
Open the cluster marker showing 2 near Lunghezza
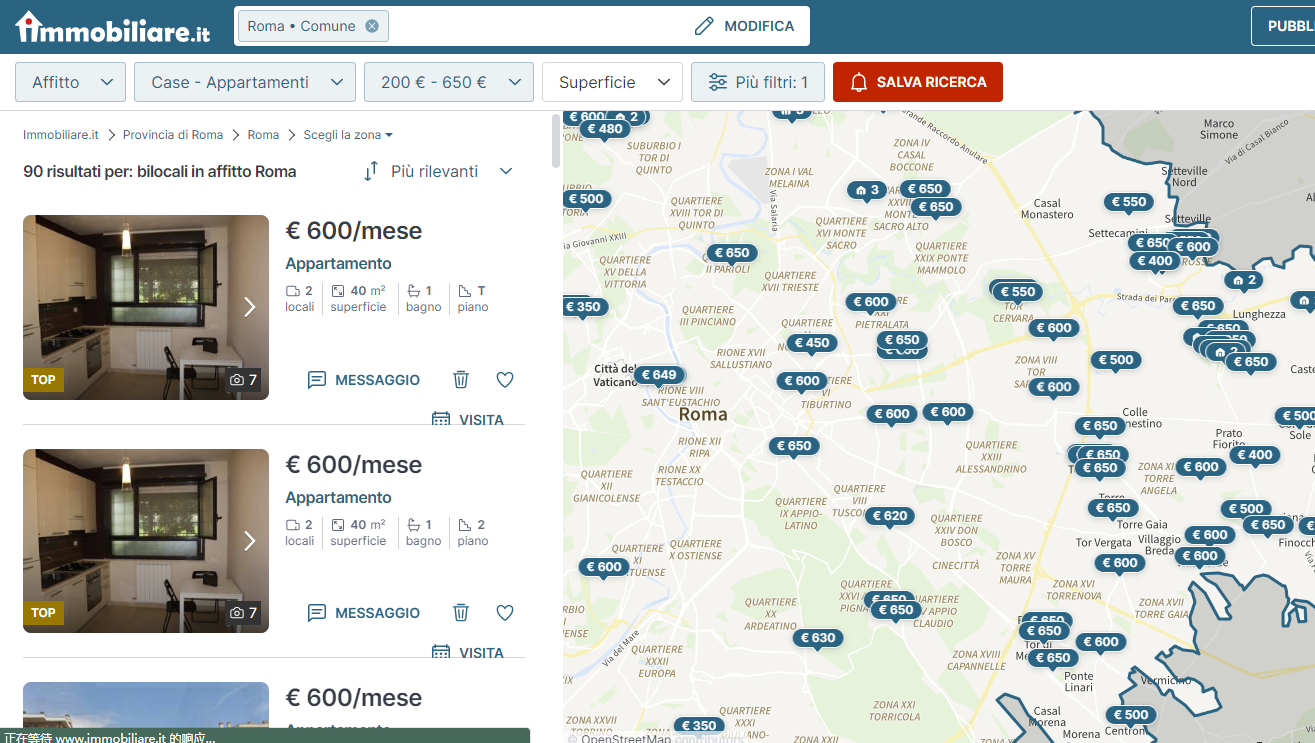point(1243,280)
